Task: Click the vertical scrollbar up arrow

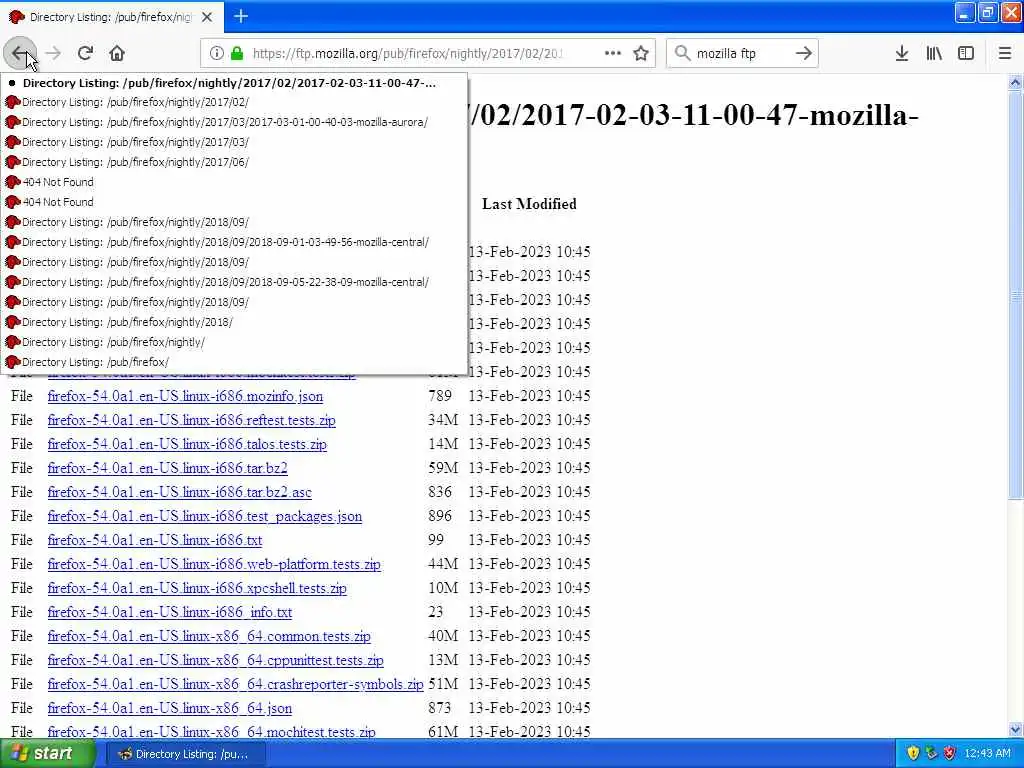Action: pyautogui.click(x=1015, y=82)
